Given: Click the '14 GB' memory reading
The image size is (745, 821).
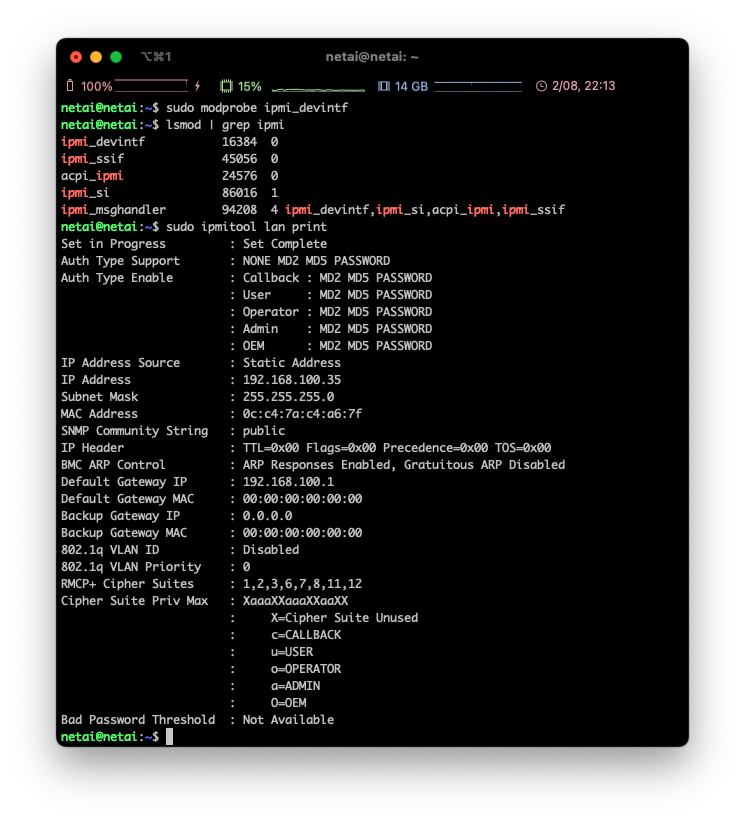Looking at the screenshot, I should coord(411,86).
